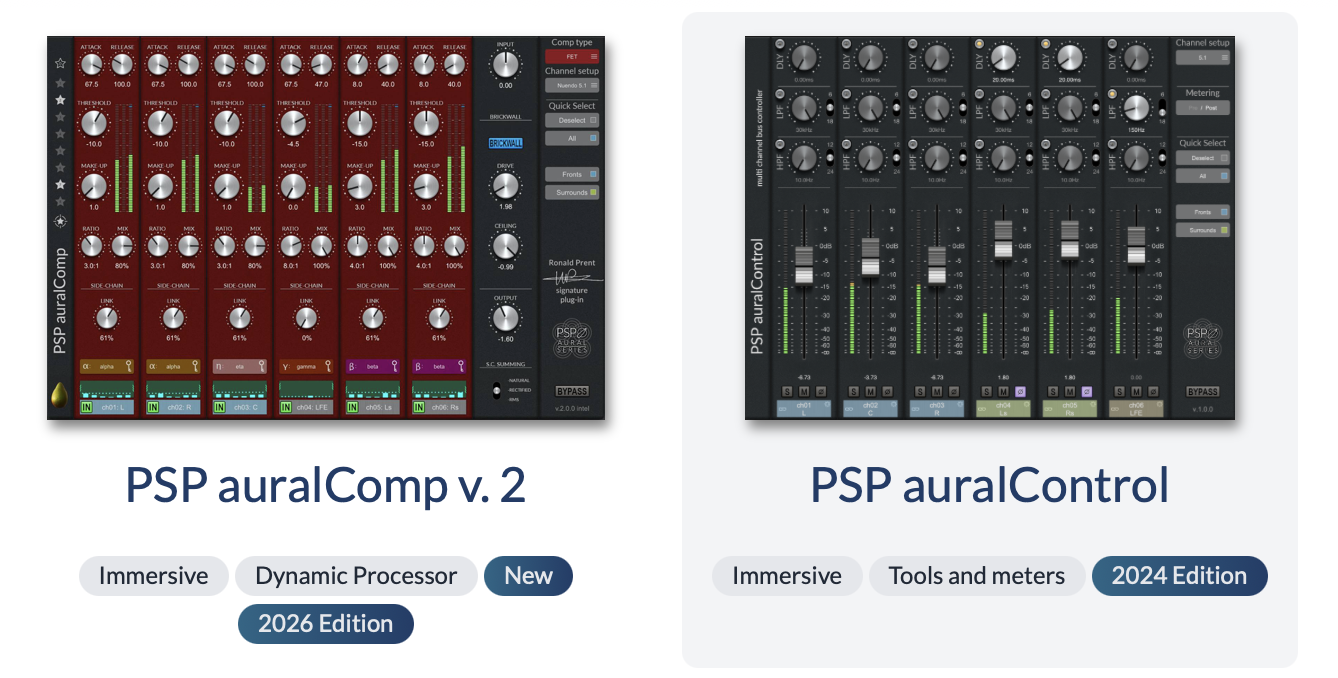Open the PSP auralControl plugin screenshot thumbnail
The image size is (1338, 678).
point(990,227)
